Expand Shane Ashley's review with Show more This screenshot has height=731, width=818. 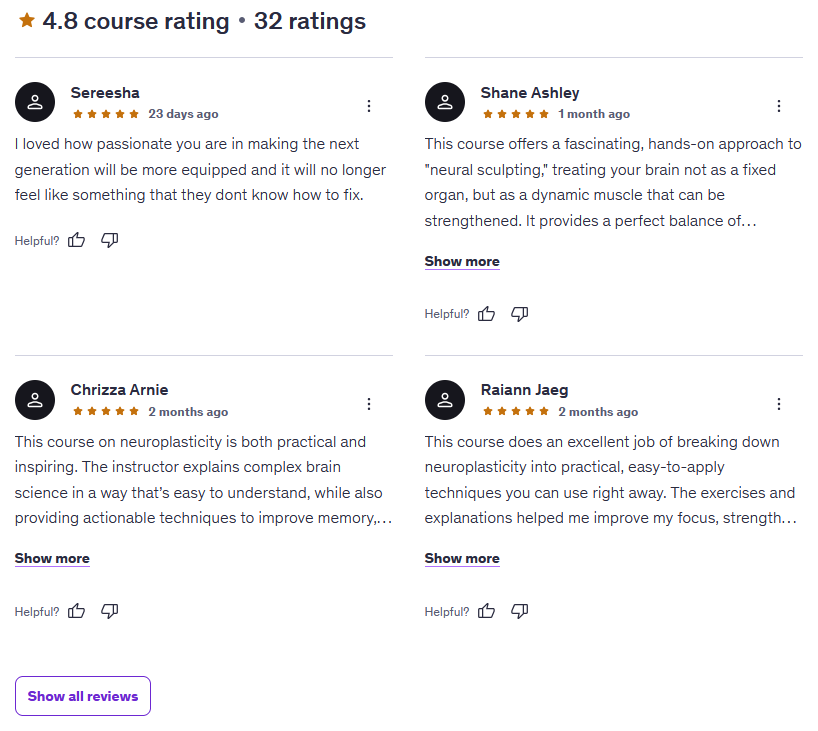point(462,261)
